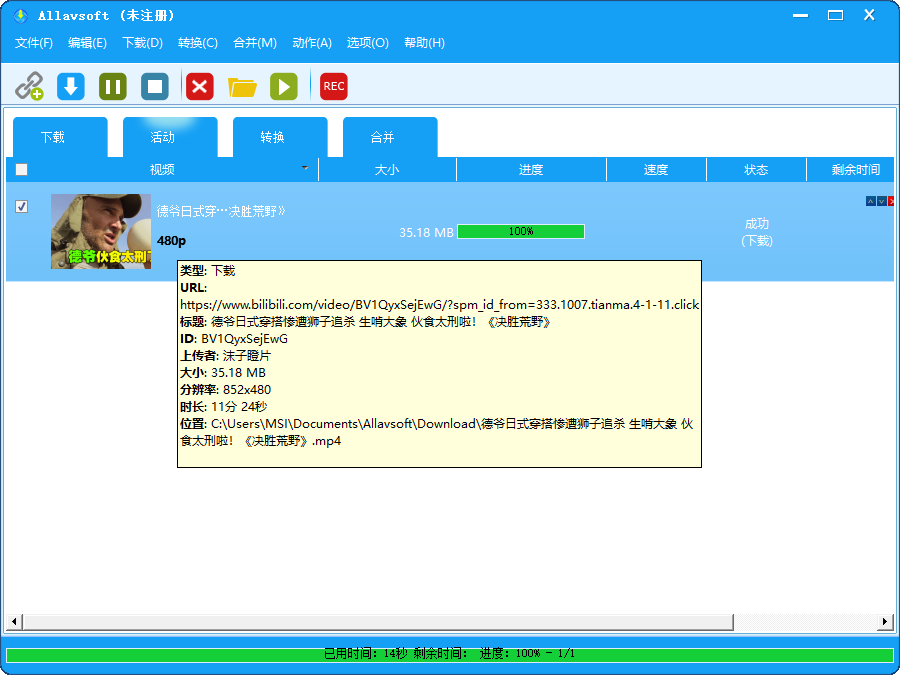Click the video thumbnail of 德爷日式穿越
Image resolution: width=900 pixels, height=675 pixels.
(100, 231)
